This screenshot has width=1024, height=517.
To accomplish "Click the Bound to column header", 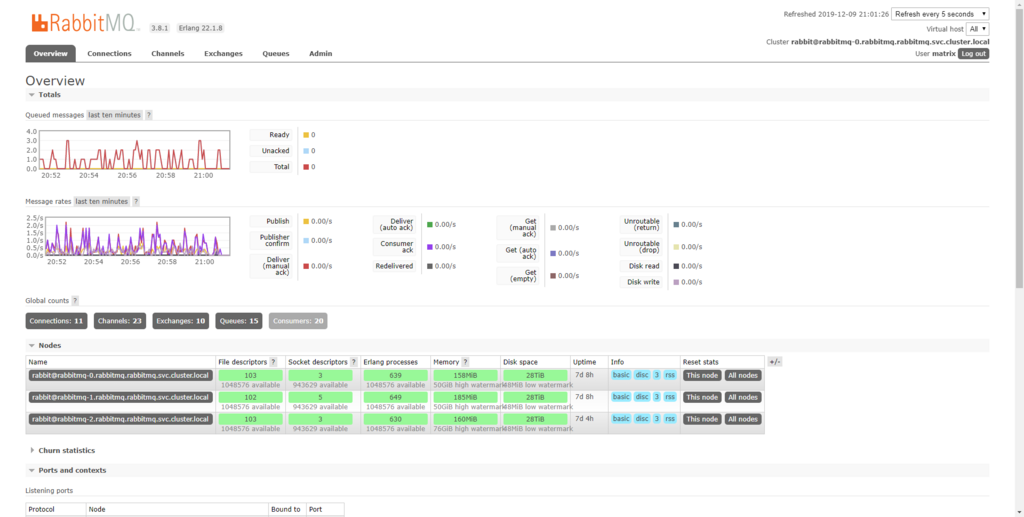I will coord(286,509).
